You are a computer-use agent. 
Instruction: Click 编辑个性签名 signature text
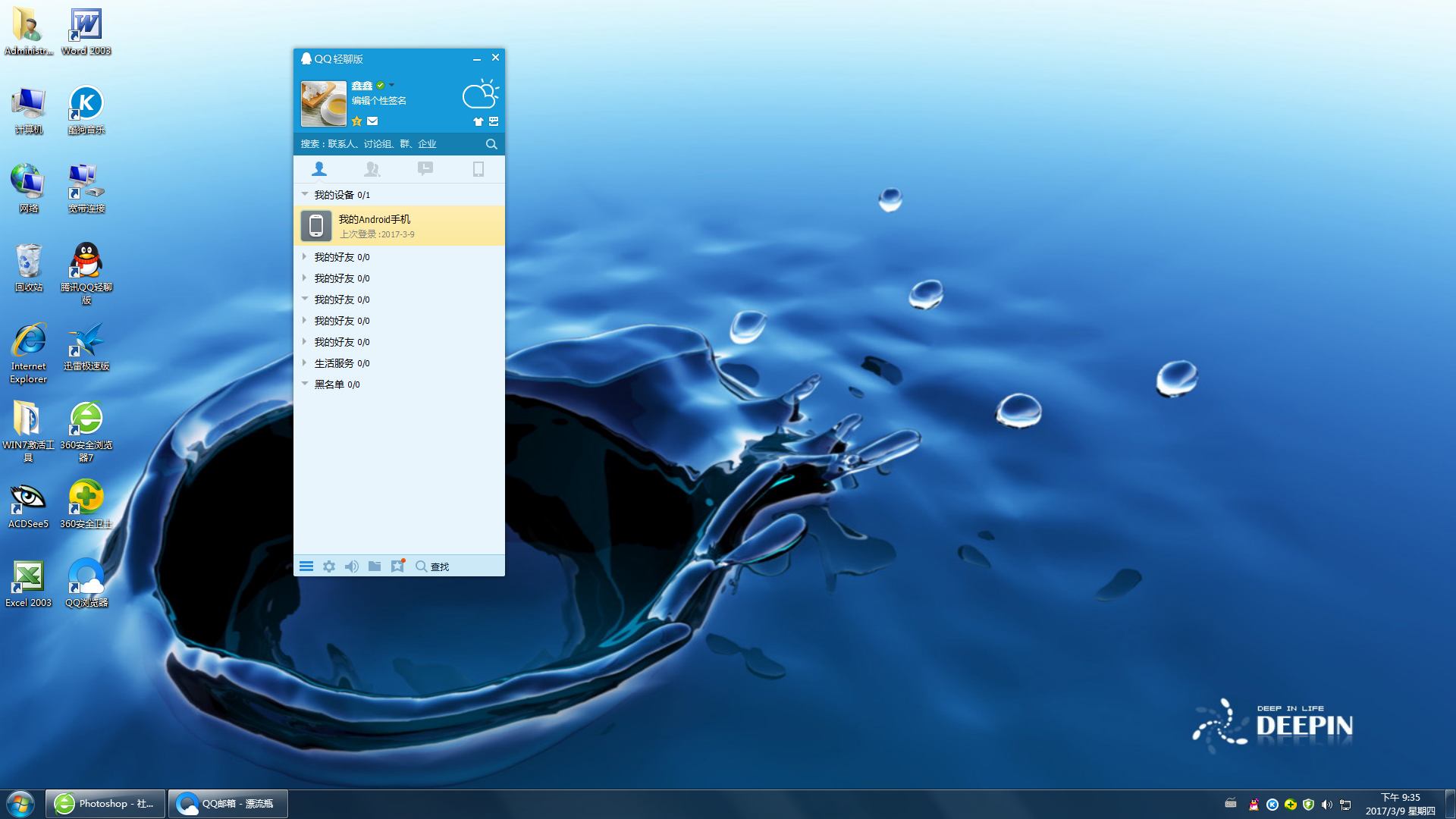tap(379, 101)
